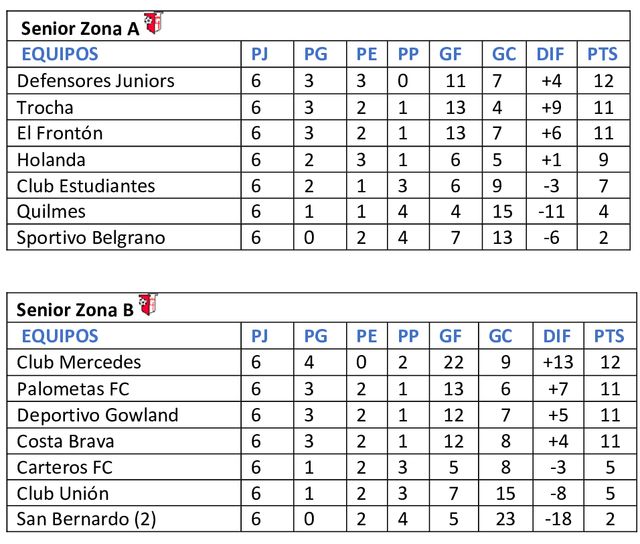
Task: Click the Club Estudiantes team name
Action: (x=86, y=185)
